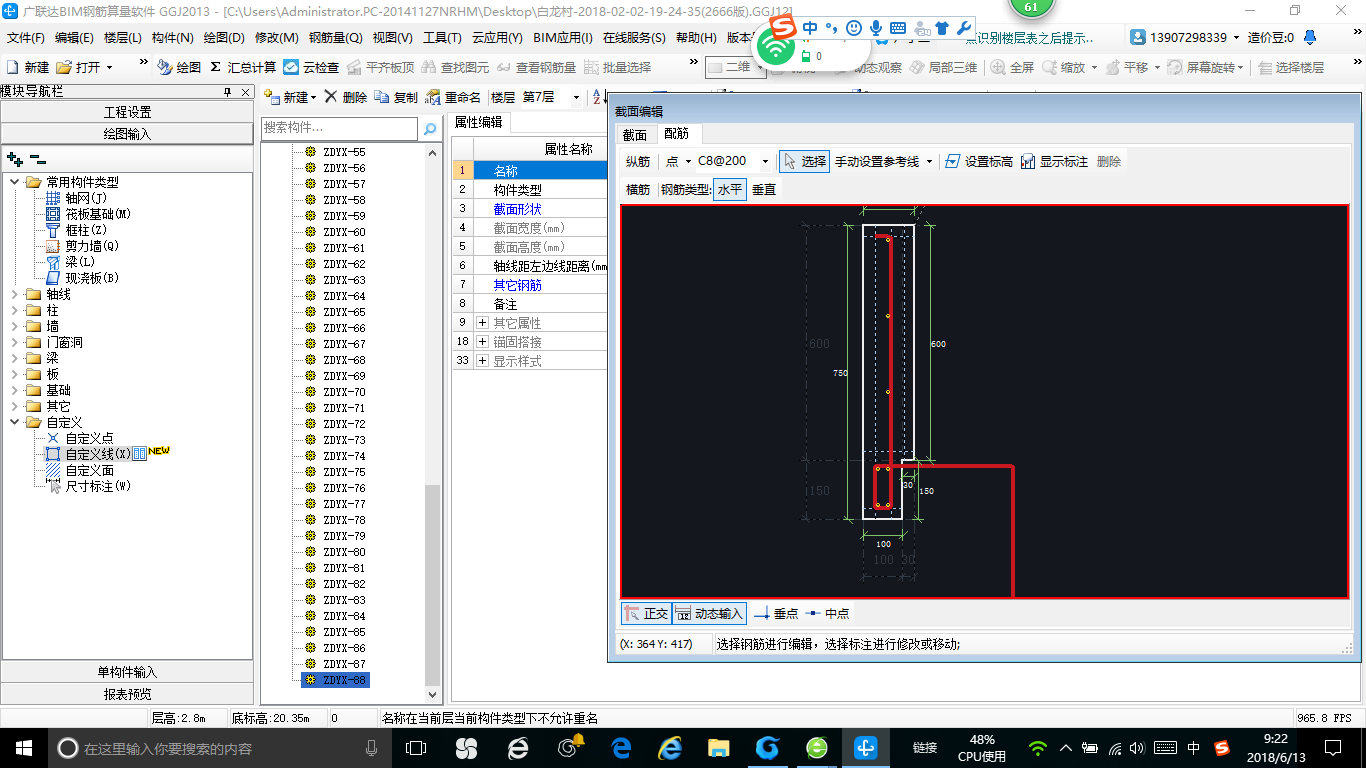The height and width of the screenshot is (768, 1366).
Task: Click the 全屏 full screen tool
Action: tap(1012, 67)
